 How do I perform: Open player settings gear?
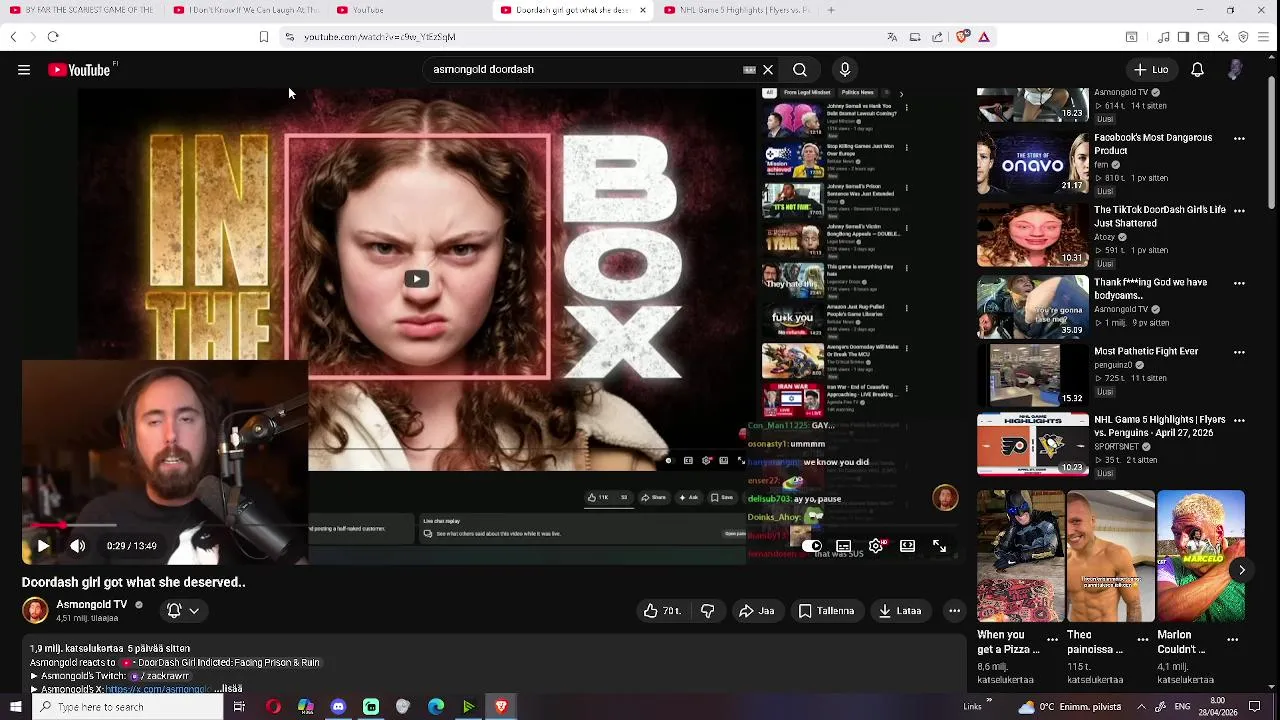[x=876, y=546]
